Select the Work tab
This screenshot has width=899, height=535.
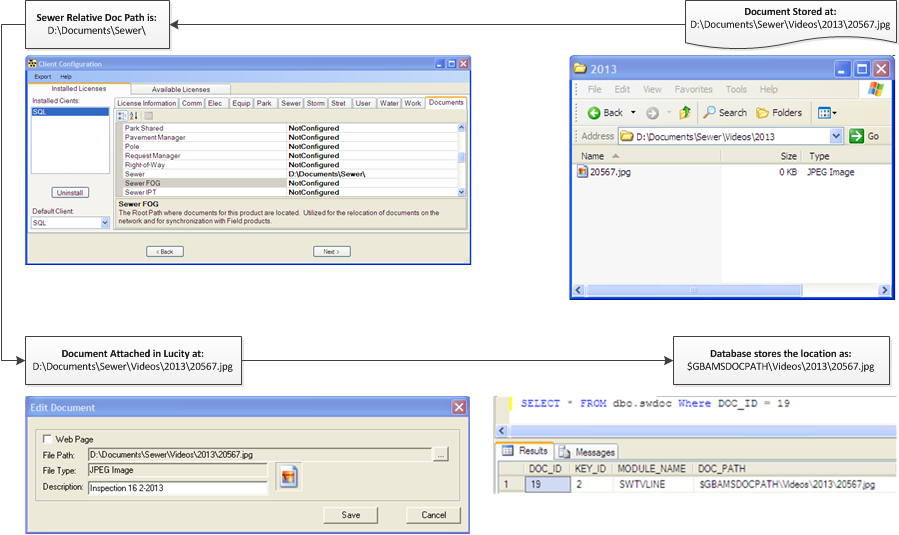click(413, 103)
